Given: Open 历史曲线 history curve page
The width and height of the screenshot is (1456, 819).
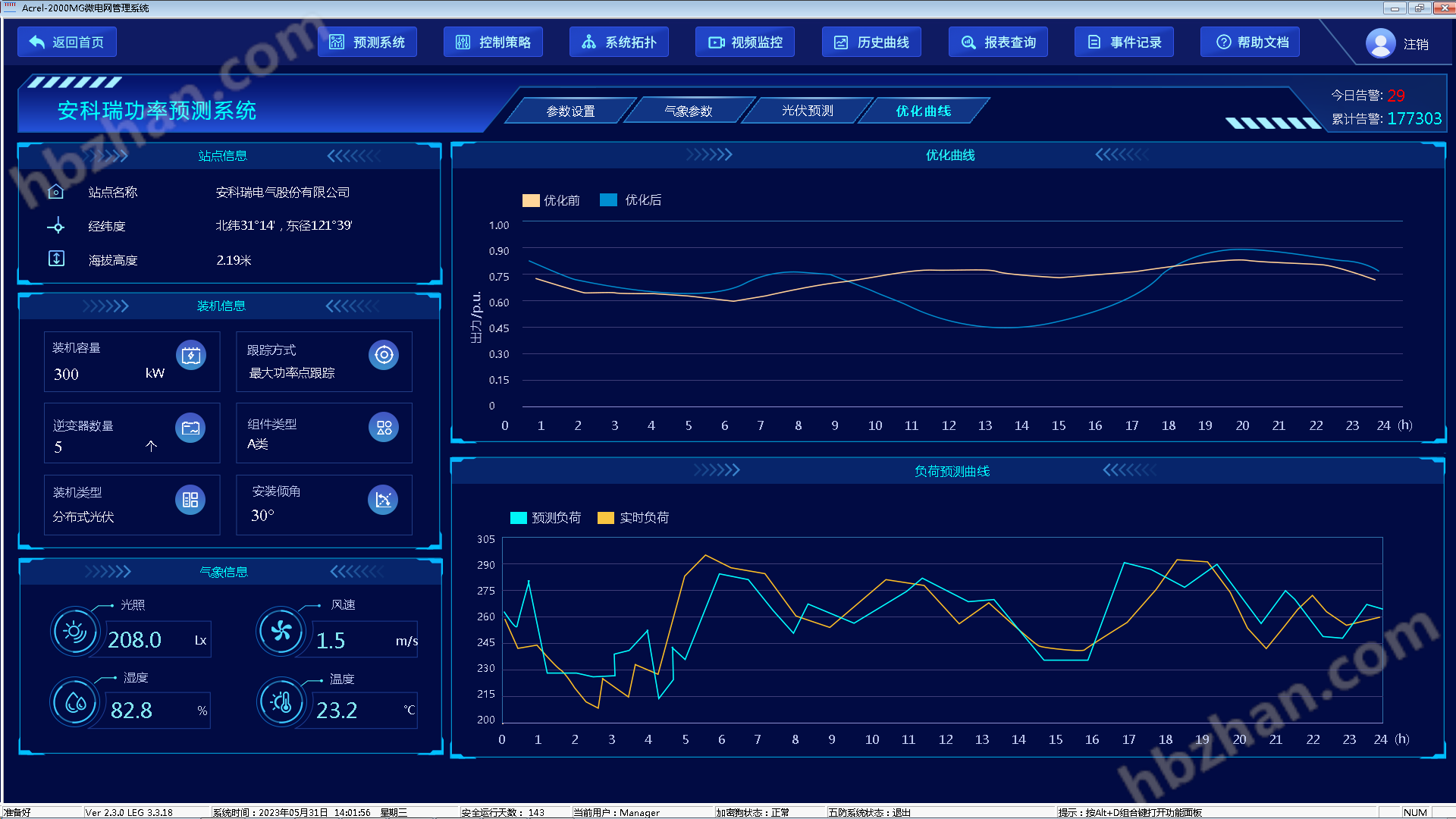Looking at the screenshot, I should point(871,42).
